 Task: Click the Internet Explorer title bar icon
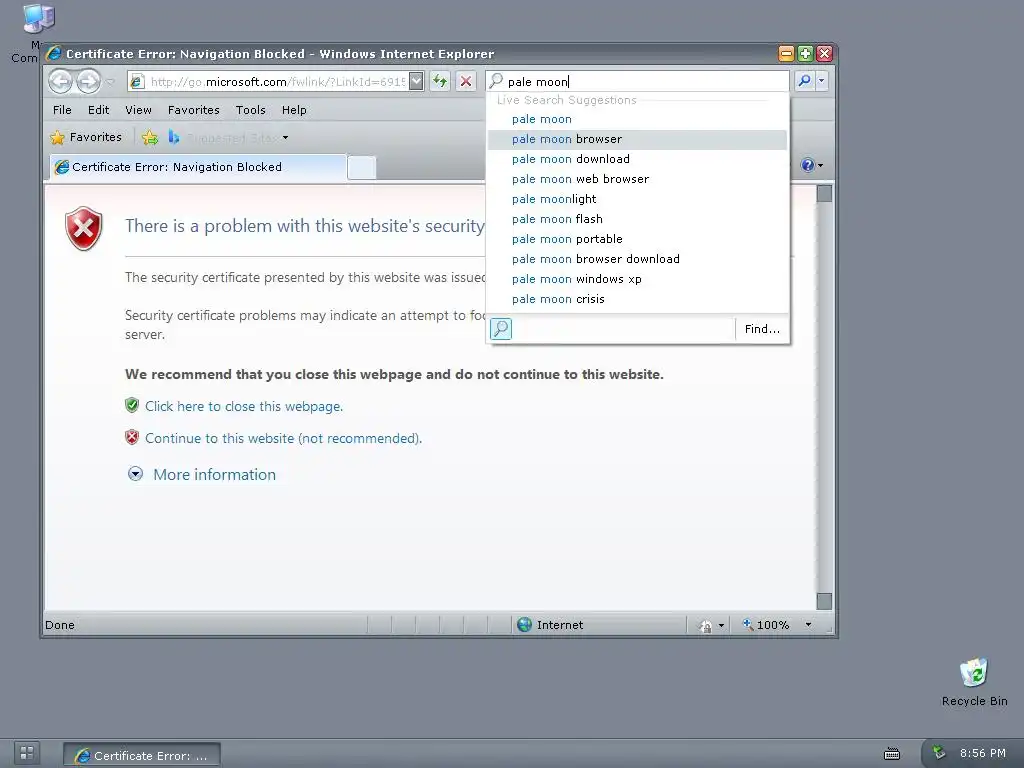[x=54, y=54]
